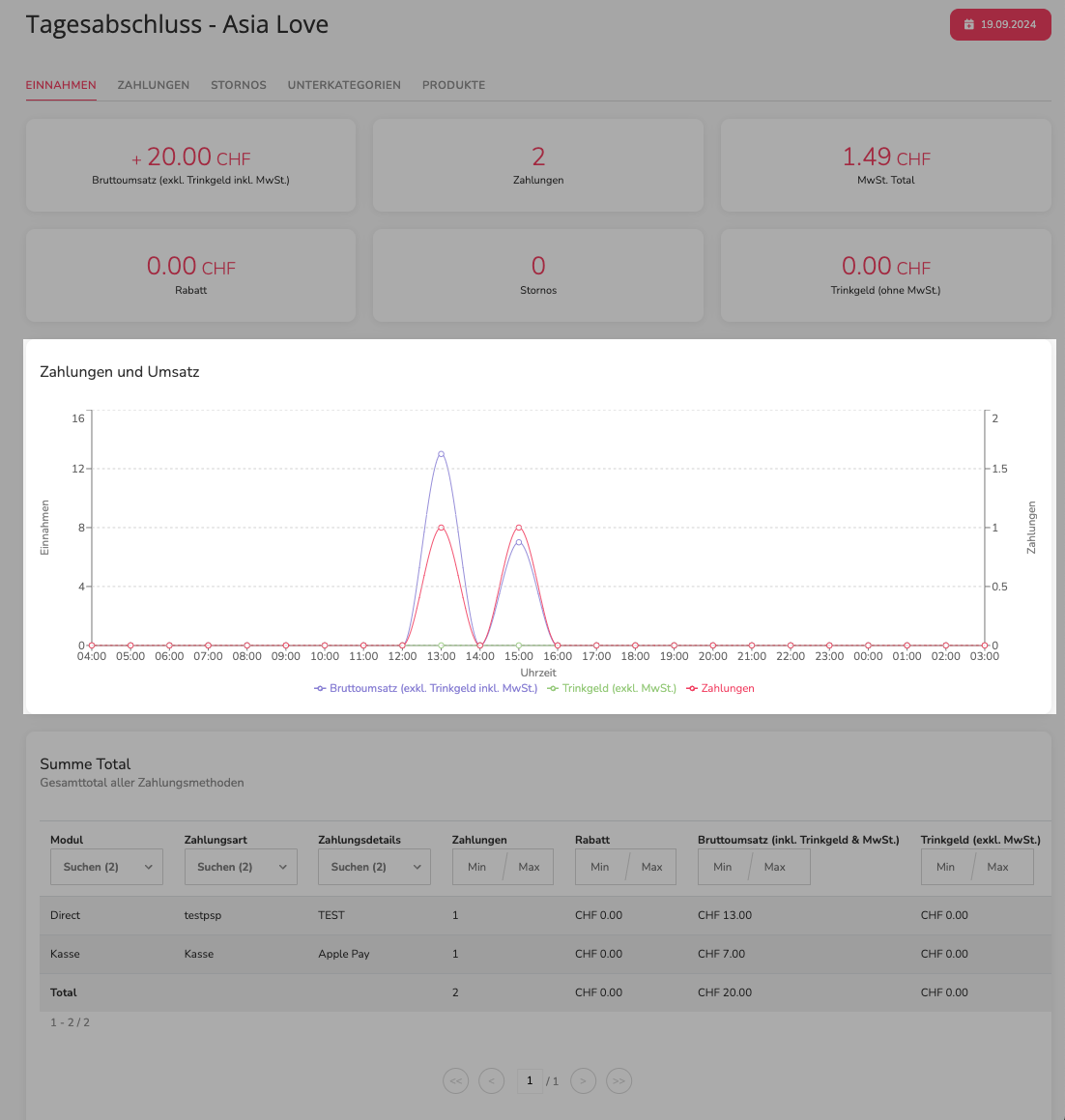Click the 13:00 Bruttoumsatz peak data point
1065x1120 pixels.
[x=442, y=454]
